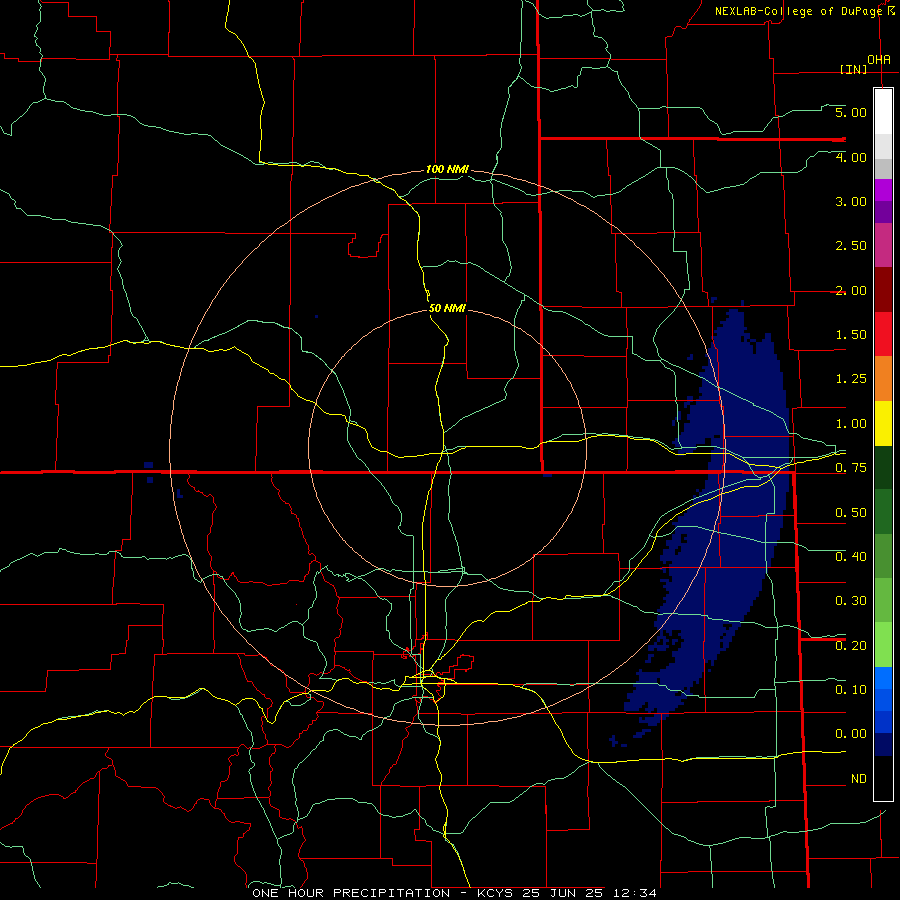Click the bright red swatch beside 1.50
The height and width of the screenshot is (900, 900).
[x=883, y=334]
